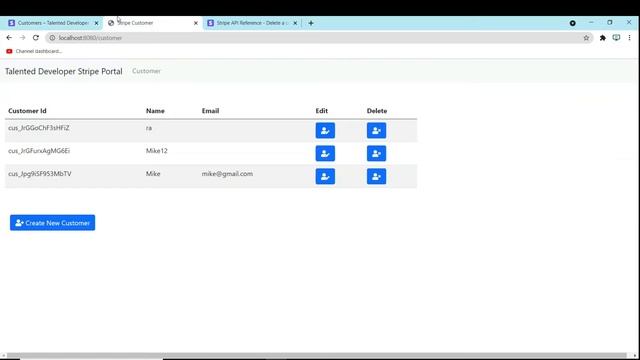Delete customer named ra
Image resolution: width=640 pixels, height=360 pixels.
[x=376, y=131]
